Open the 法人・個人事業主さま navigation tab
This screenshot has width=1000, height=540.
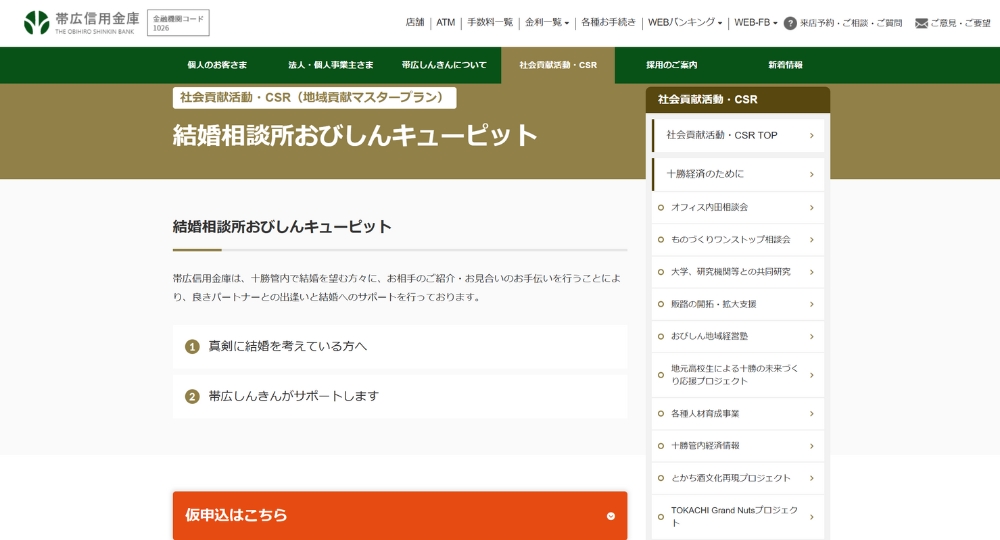pyautogui.click(x=330, y=65)
